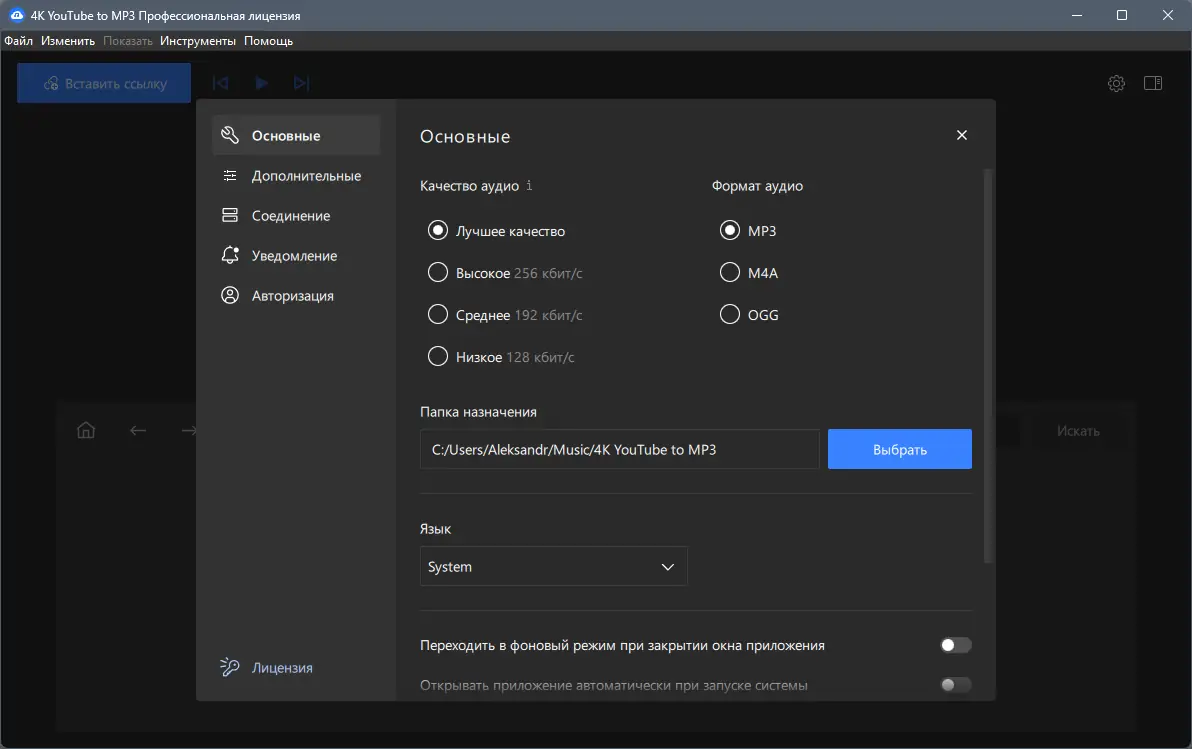Open the Инструменты menu
Image resolution: width=1192 pixels, height=749 pixels.
(198, 41)
